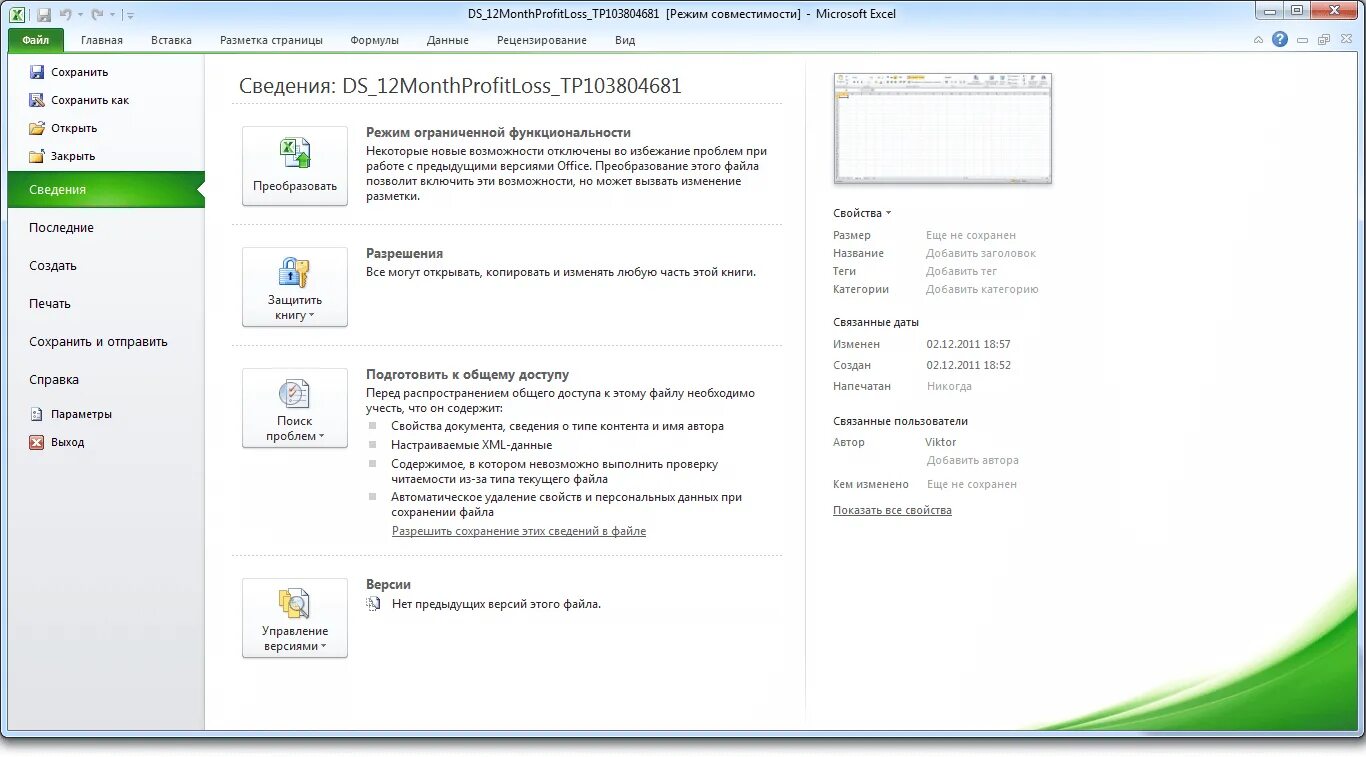Open the Управление версиями dropdown button
The width and height of the screenshot is (1366, 757).
(x=295, y=618)
